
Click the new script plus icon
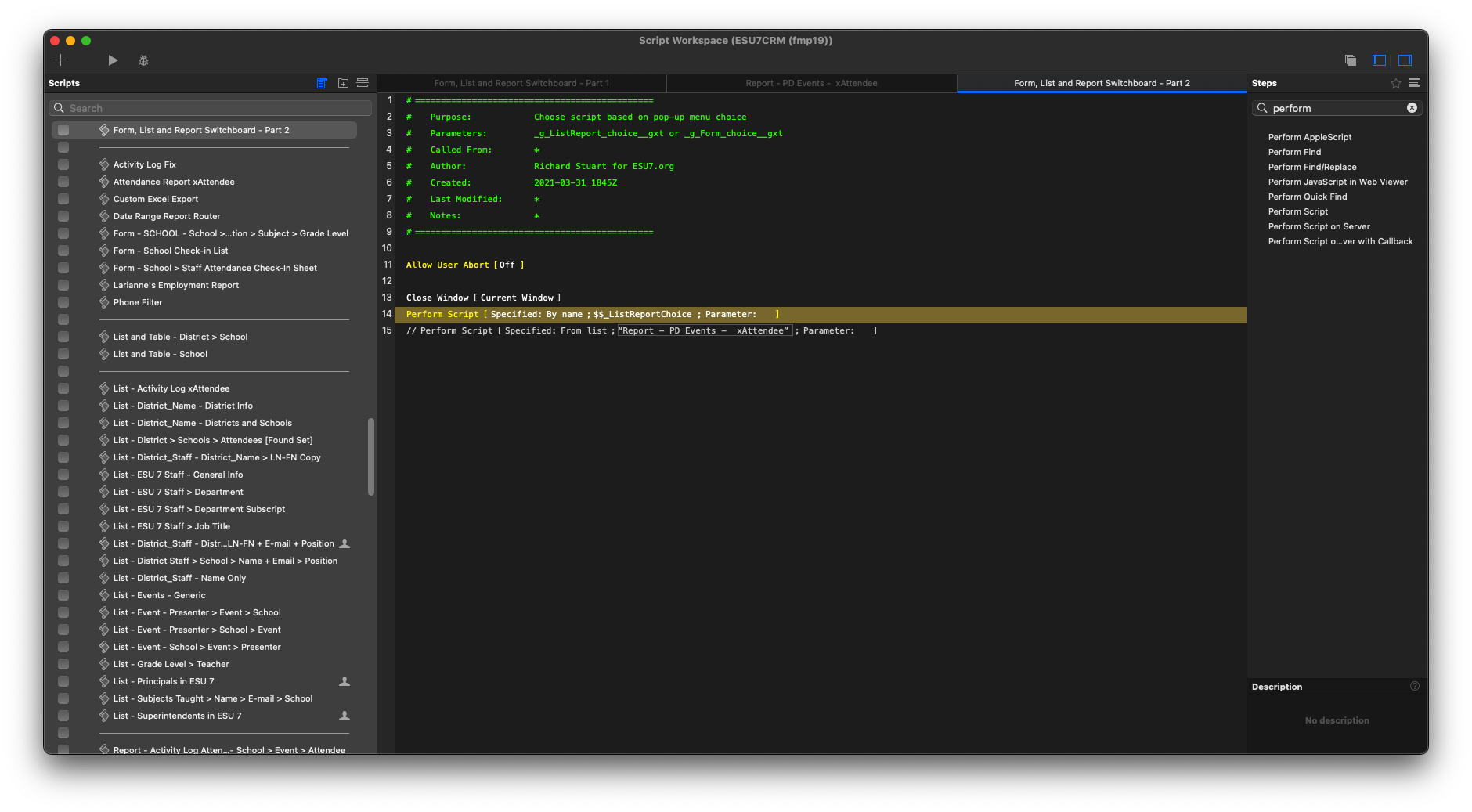61,60
